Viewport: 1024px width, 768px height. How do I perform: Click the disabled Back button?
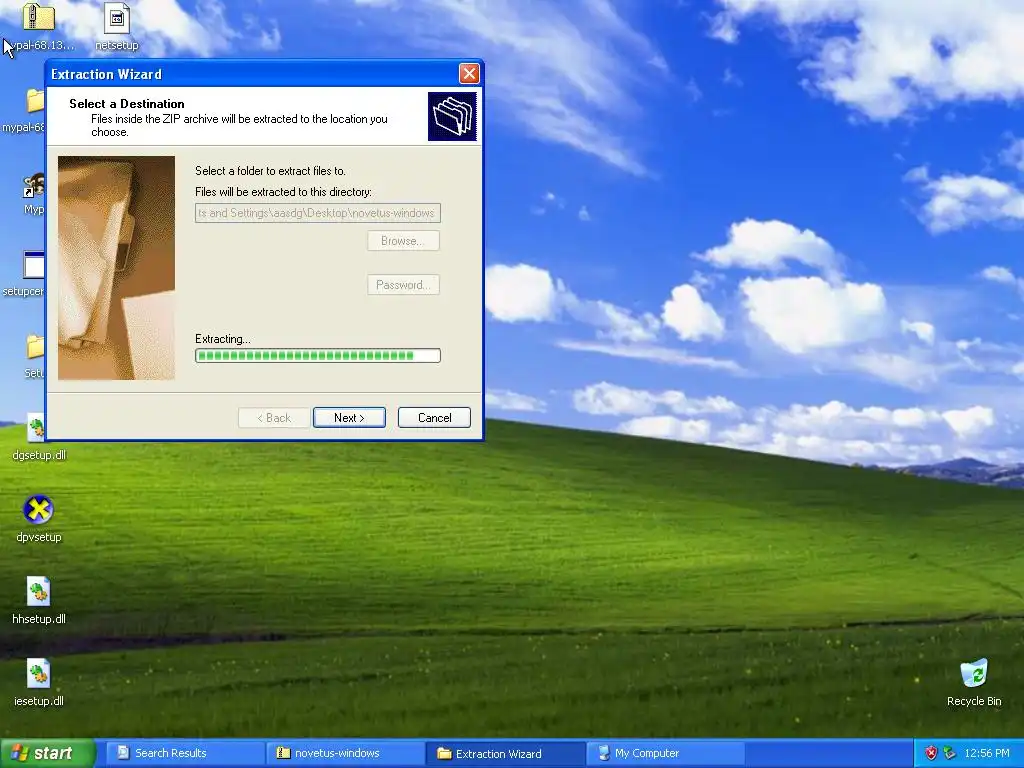tap(274, 418)
